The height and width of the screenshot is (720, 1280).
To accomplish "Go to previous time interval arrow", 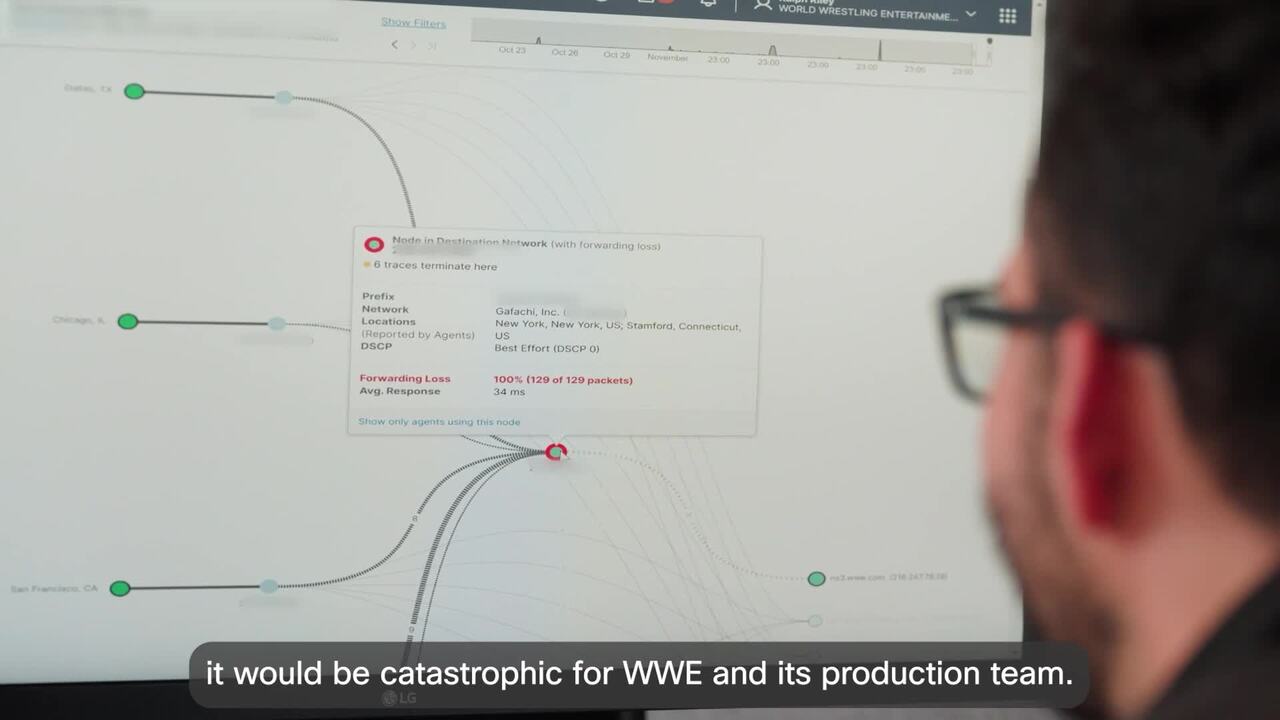I will pos(394,45).
